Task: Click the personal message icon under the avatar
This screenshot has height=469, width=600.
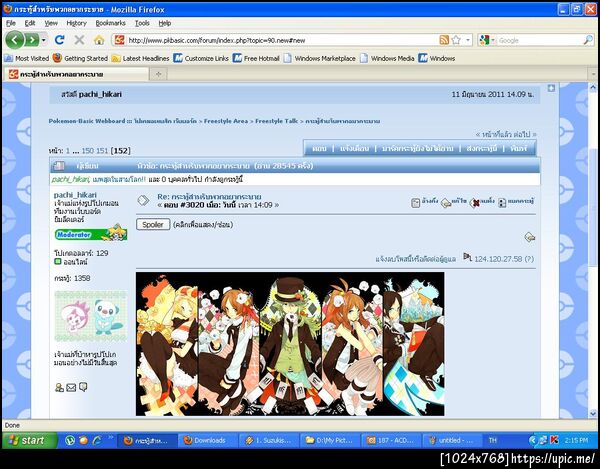Action: tap(83, 387)
